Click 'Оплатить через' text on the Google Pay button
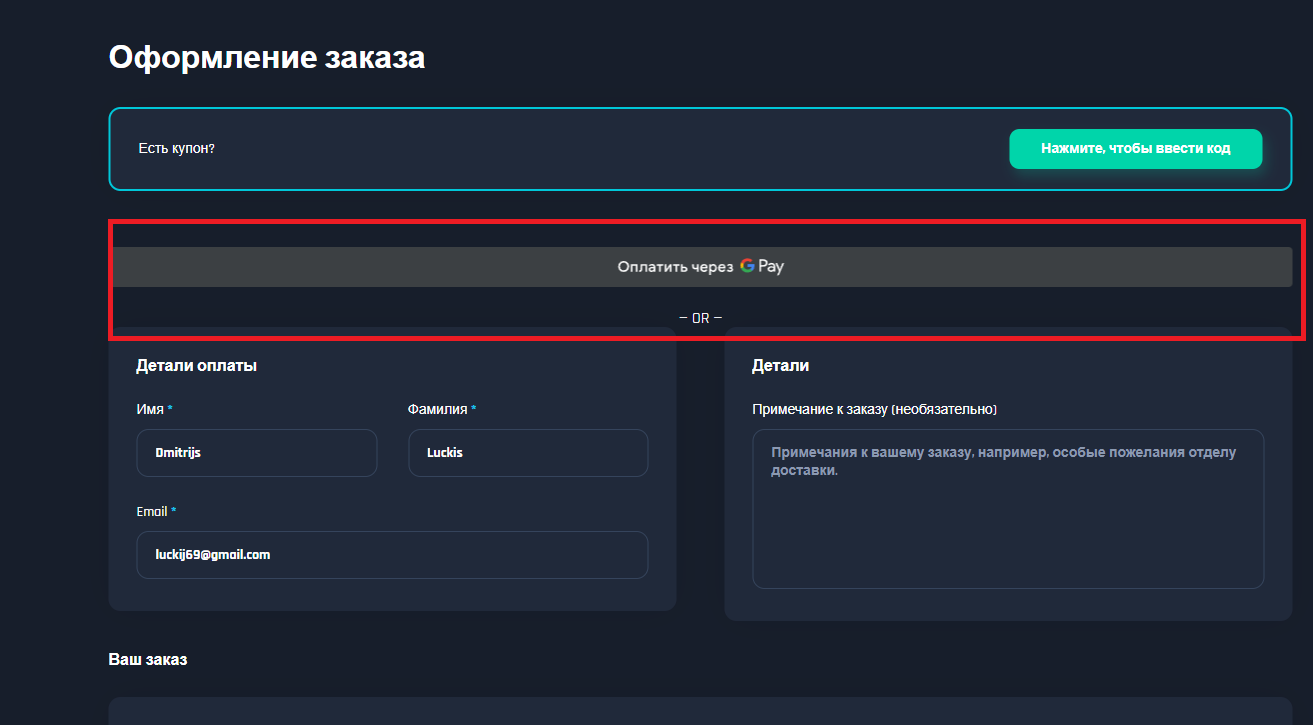 tap(675, 267)
